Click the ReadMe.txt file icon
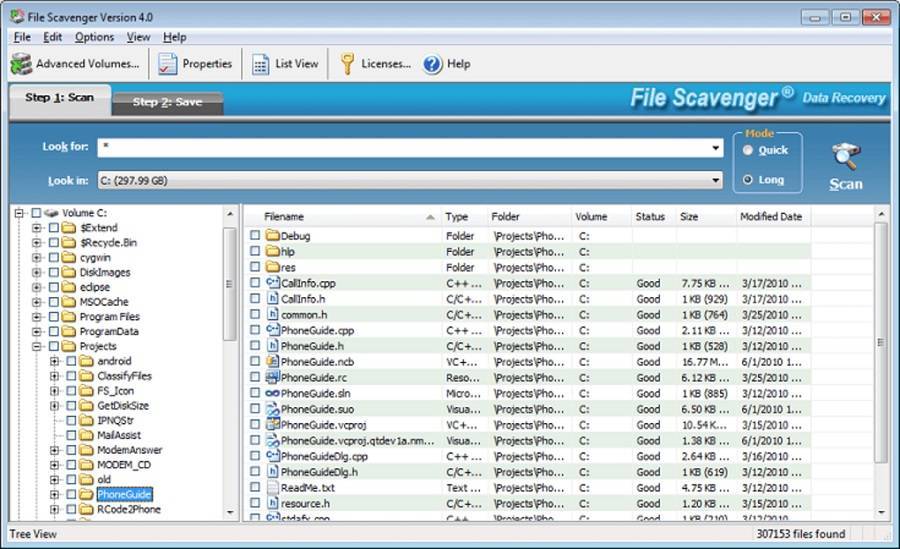The height and width of the screenshot is (549, 900). pos(271,488)
